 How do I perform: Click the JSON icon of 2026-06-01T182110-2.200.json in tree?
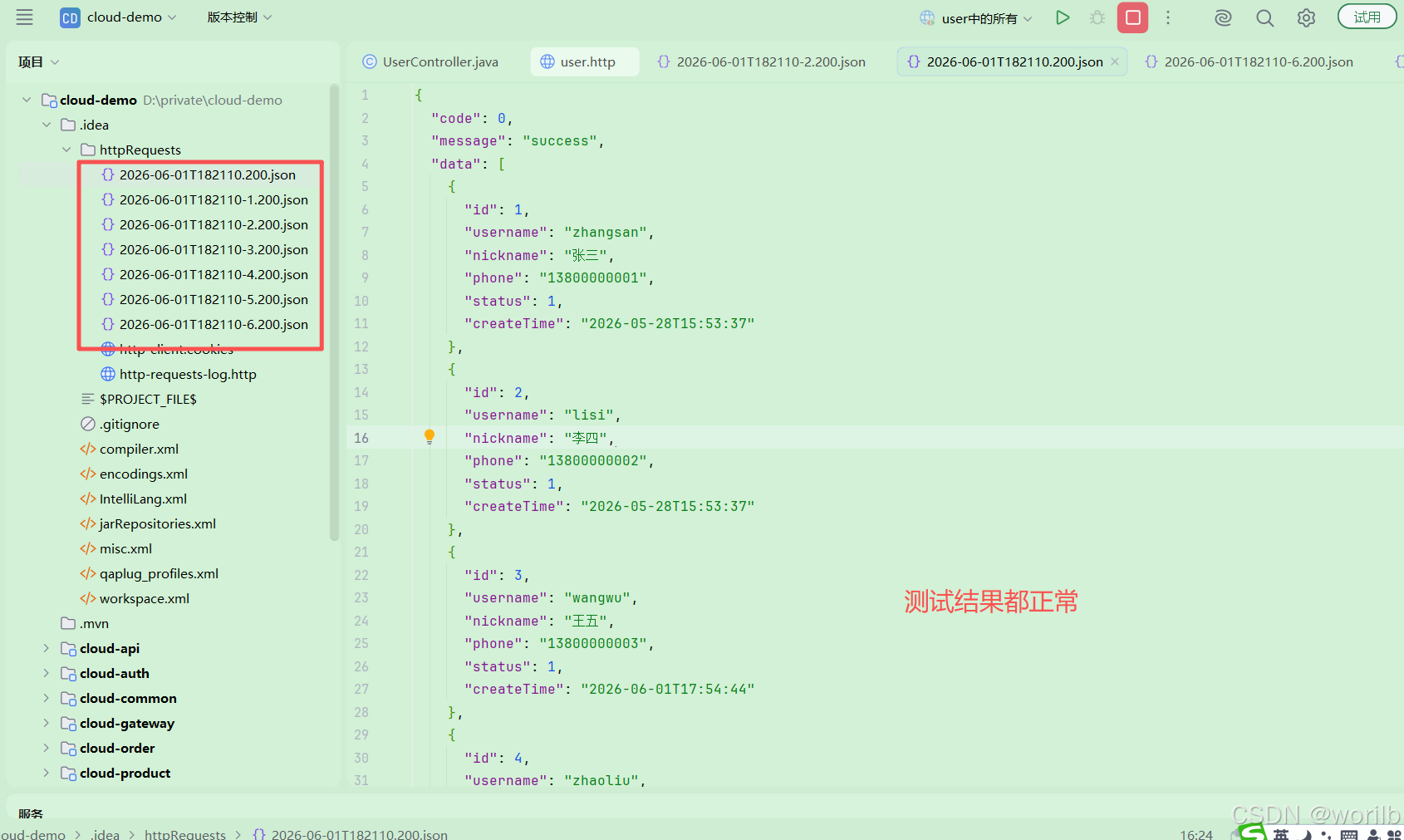(108, 224)
